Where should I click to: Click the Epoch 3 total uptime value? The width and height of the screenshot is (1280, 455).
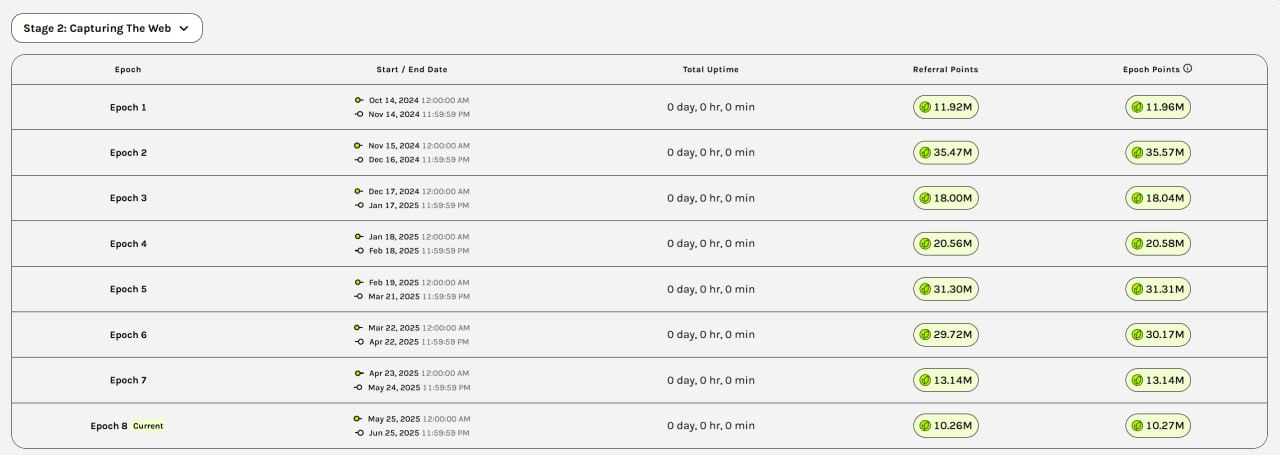tap(711, 198)
